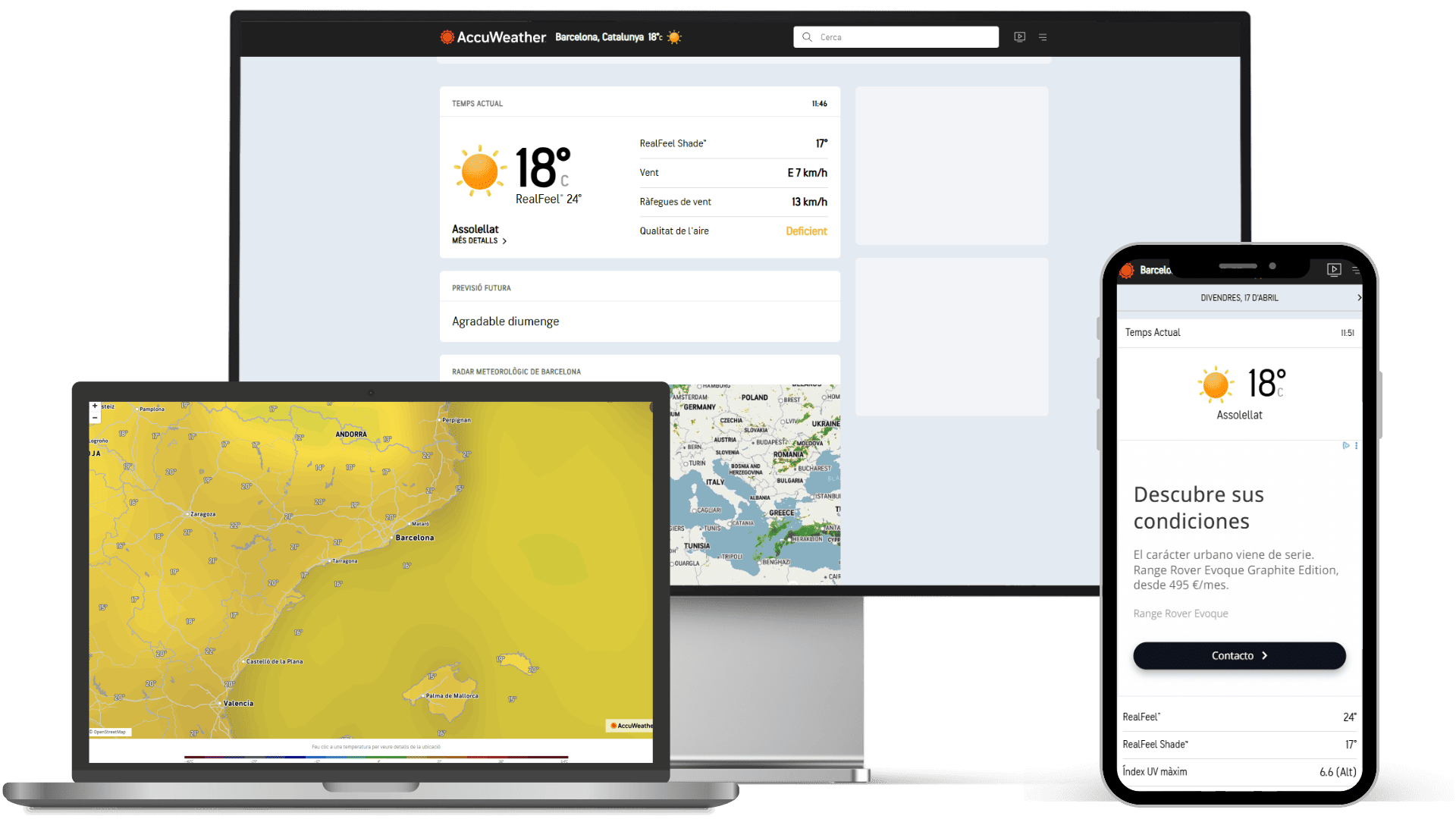Open Agradable diumenge forecast card

[506, 322]
